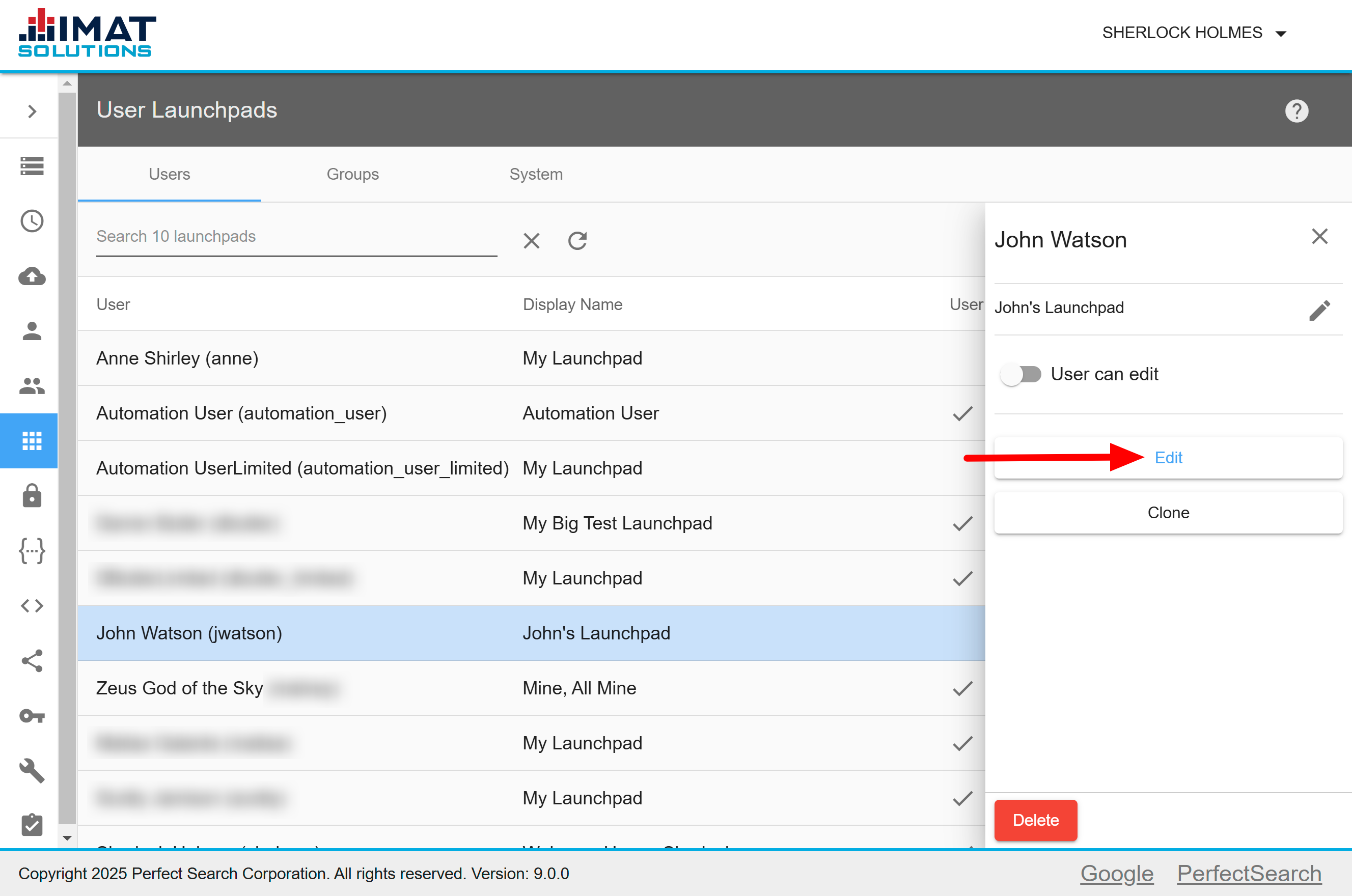Click the red Delete button
This screenshot has height=896, width=1352.
click(1035, 820)
